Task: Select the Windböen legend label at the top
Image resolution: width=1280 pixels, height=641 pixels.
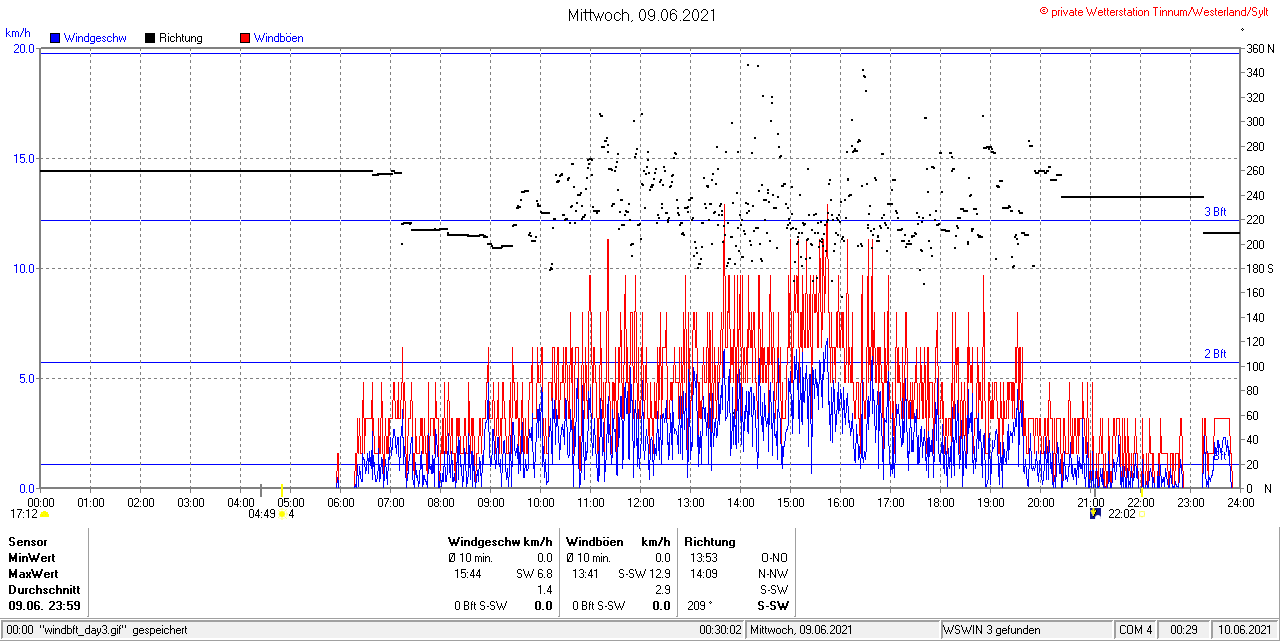Action: click(279, 38)
